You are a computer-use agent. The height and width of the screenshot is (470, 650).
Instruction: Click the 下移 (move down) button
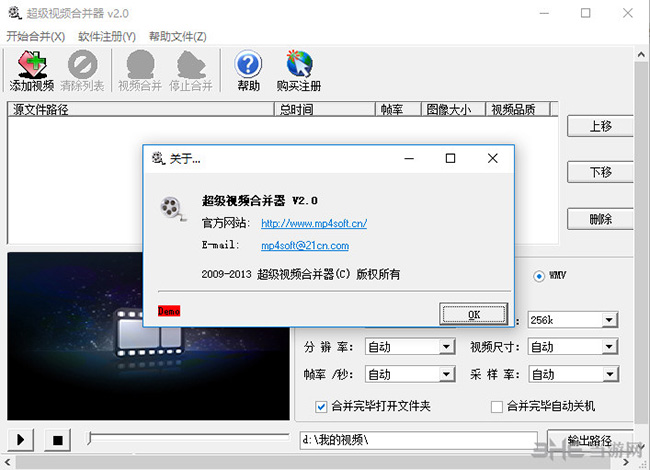[x=600, y=172]
